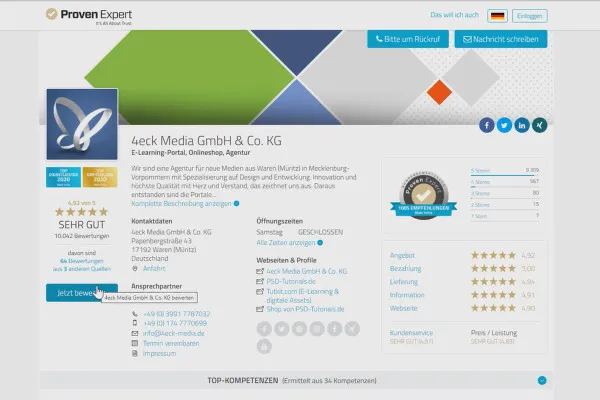
Task: Click the 10.042 Bewertungen count
Action: coord(82,236)
